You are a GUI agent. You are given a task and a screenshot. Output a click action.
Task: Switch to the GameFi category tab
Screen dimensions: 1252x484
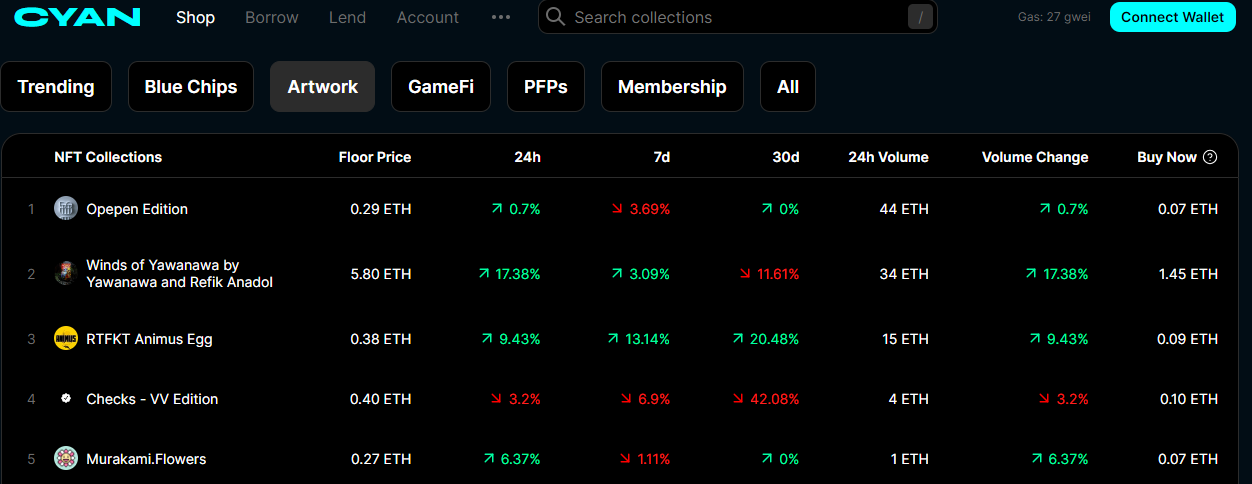441,87
